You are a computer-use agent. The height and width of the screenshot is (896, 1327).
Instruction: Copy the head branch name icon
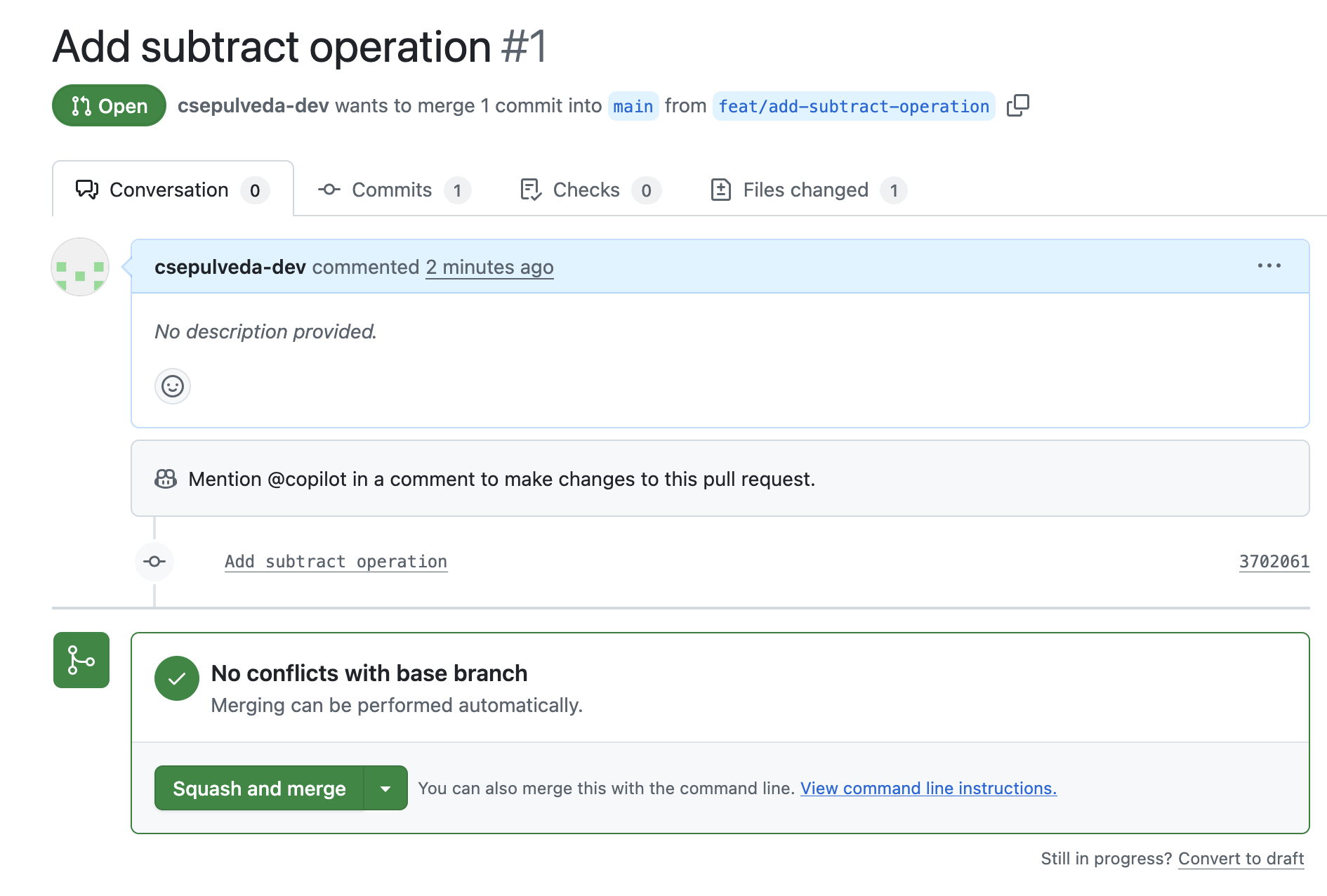[x=1017, y=106]
